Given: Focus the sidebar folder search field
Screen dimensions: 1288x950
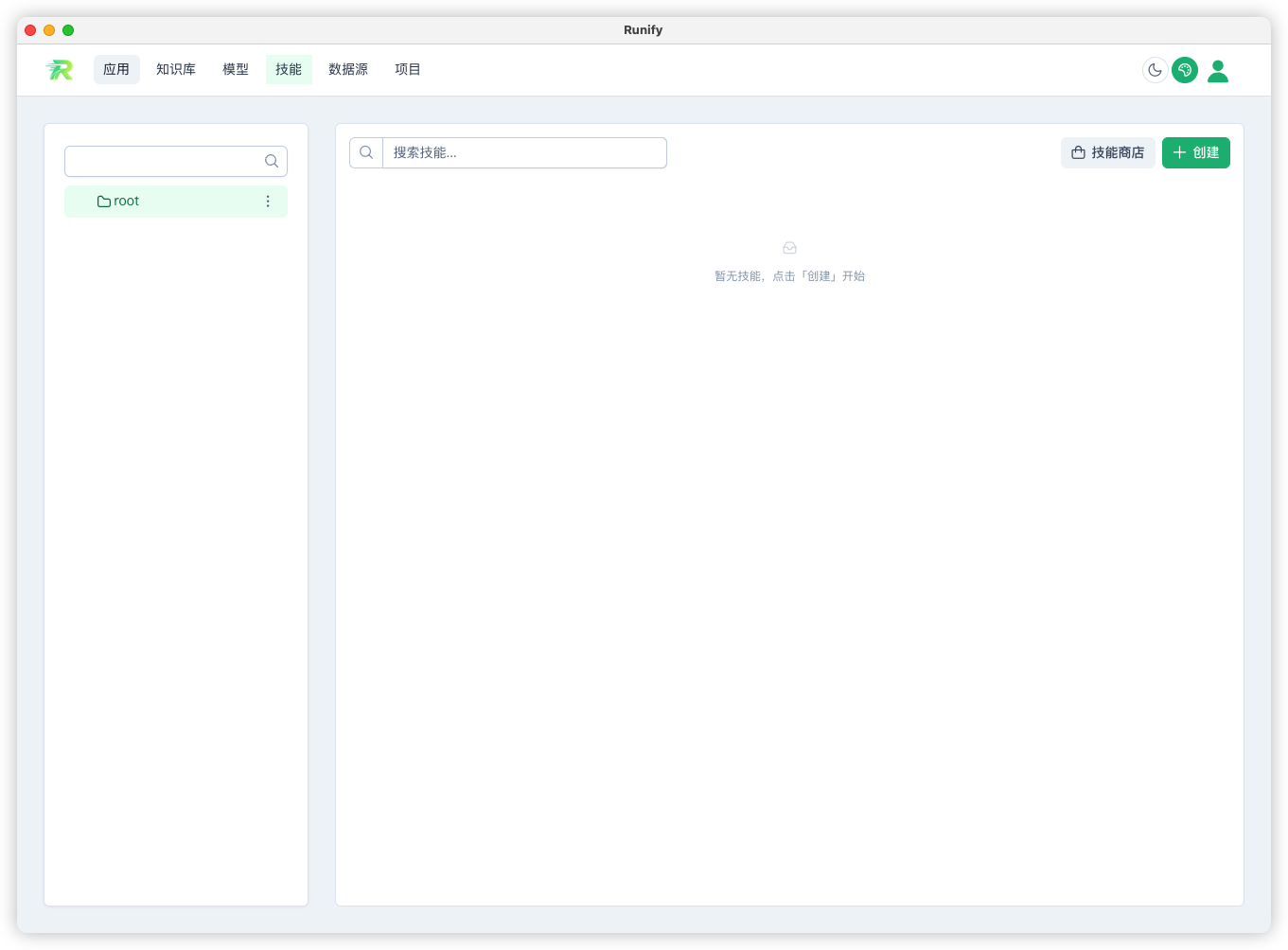Looking at the screenshot, I should [176, 161].
